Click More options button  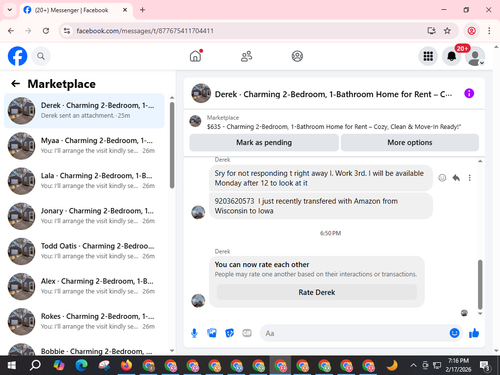point(410,142)
